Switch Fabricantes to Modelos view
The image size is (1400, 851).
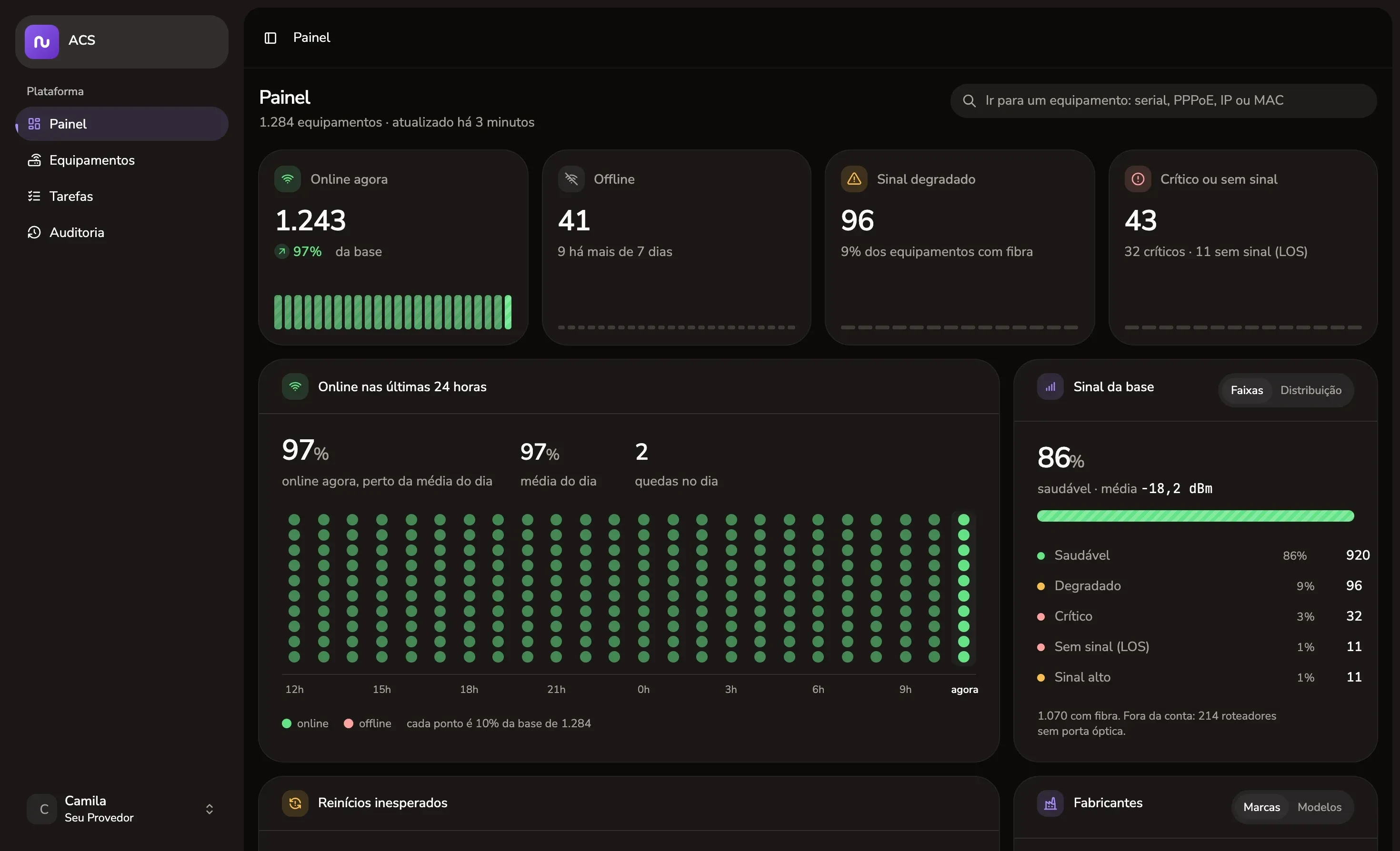tap(1320, 807)
